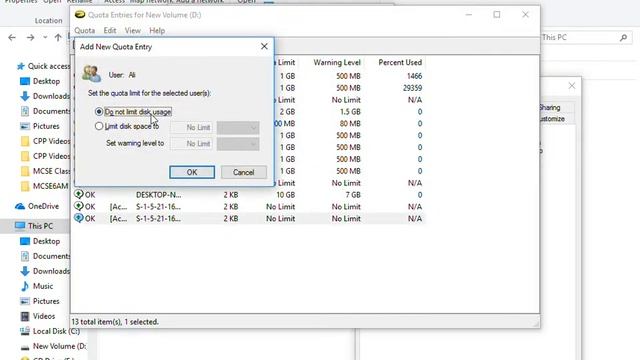Click the 80 MB warning level cell
This screenshot has width=640, height=360.
[x=350, y=123]
